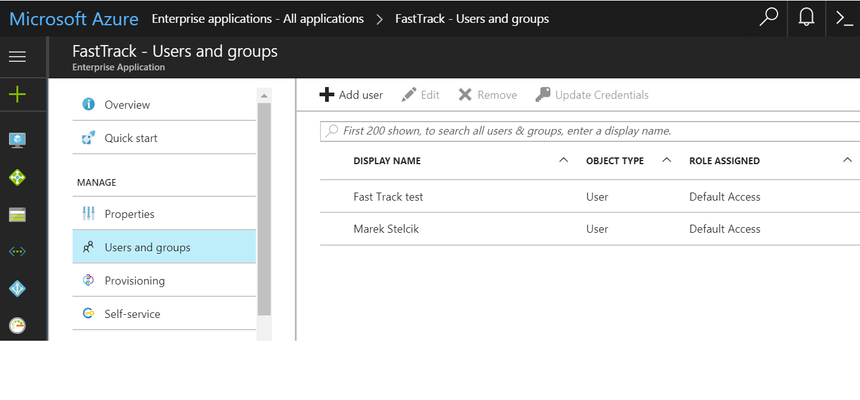This screenshot has width=860, height=400.
Task: Open the green diamond sidebar icon
Action: click(x=18, y=177)
